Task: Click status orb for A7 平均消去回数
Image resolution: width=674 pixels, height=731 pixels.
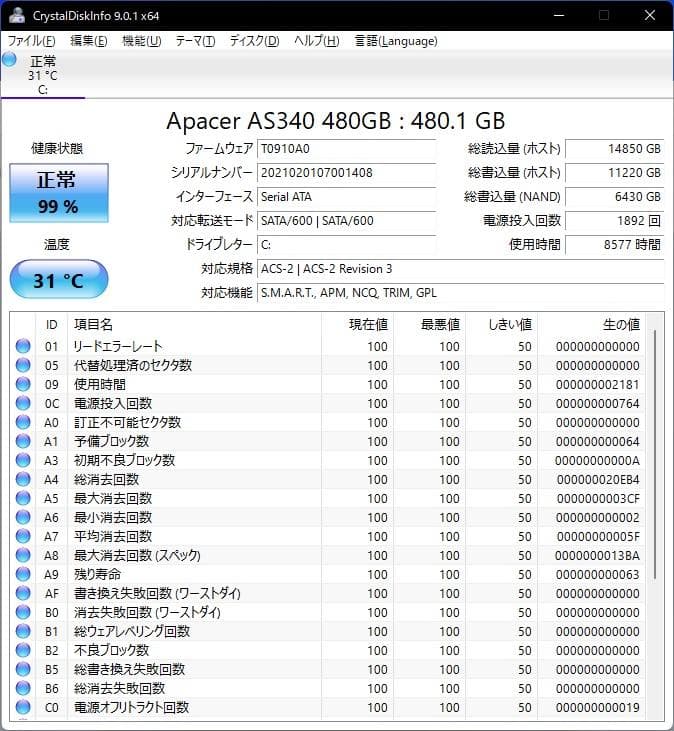Action: click(23, 536)
